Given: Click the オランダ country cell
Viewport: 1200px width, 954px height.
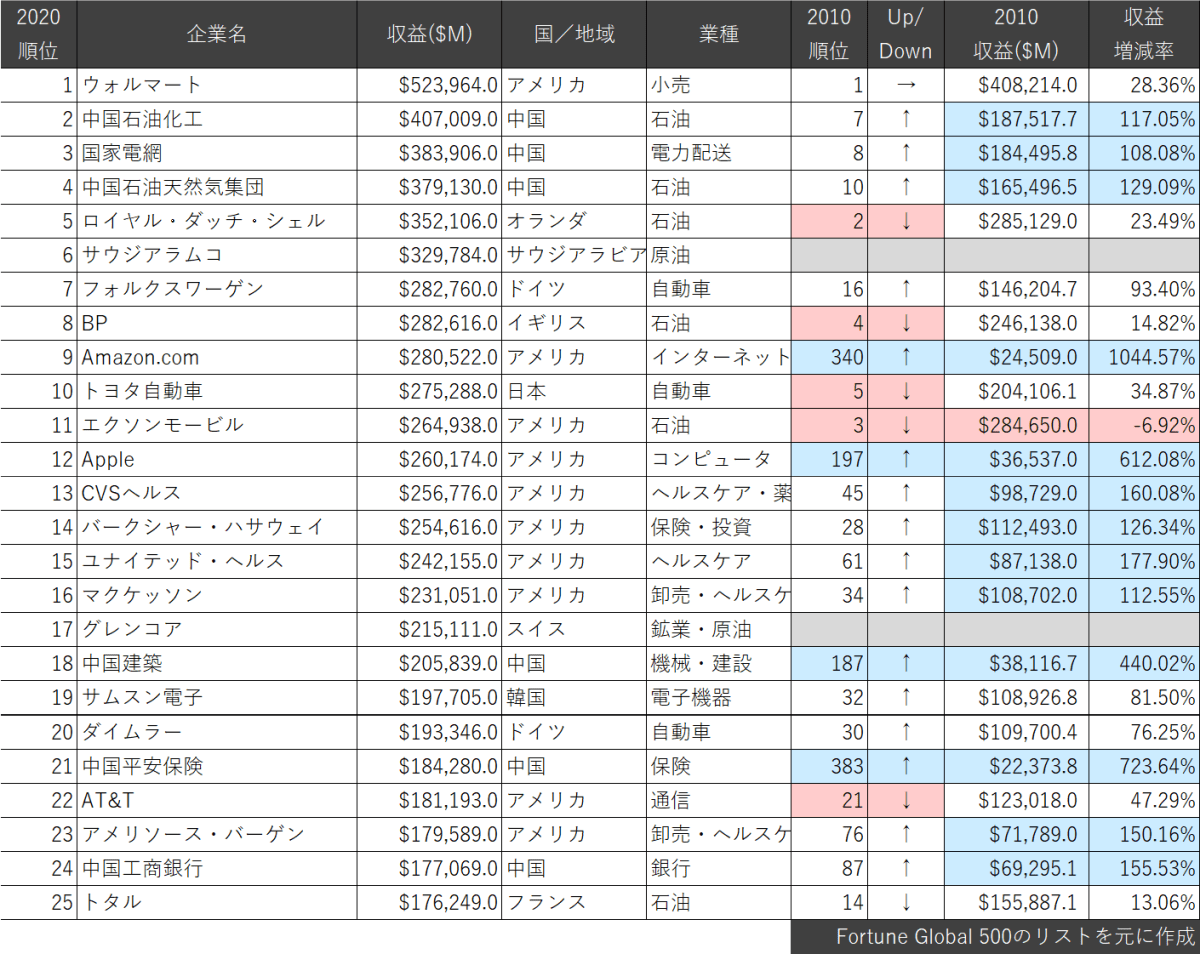Looking at the screenshot, I should click(x=575, y=221).
